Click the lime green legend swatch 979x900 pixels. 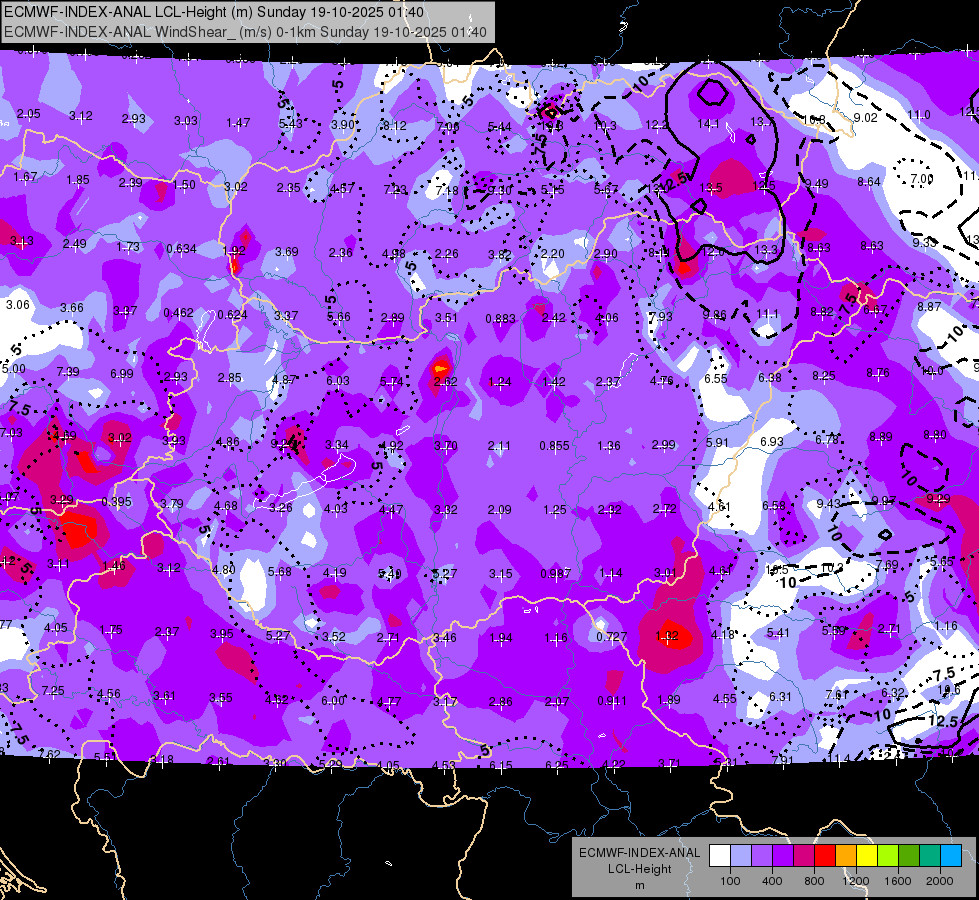pyautogui.click(x=888, y=856)
